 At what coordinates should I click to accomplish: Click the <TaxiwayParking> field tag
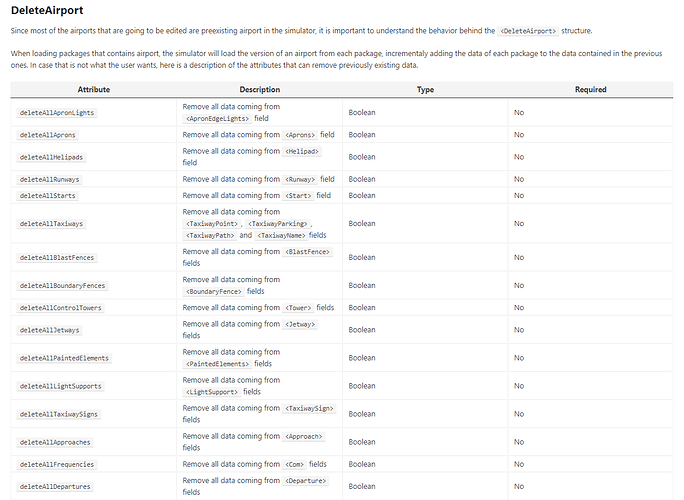[278, 224]
